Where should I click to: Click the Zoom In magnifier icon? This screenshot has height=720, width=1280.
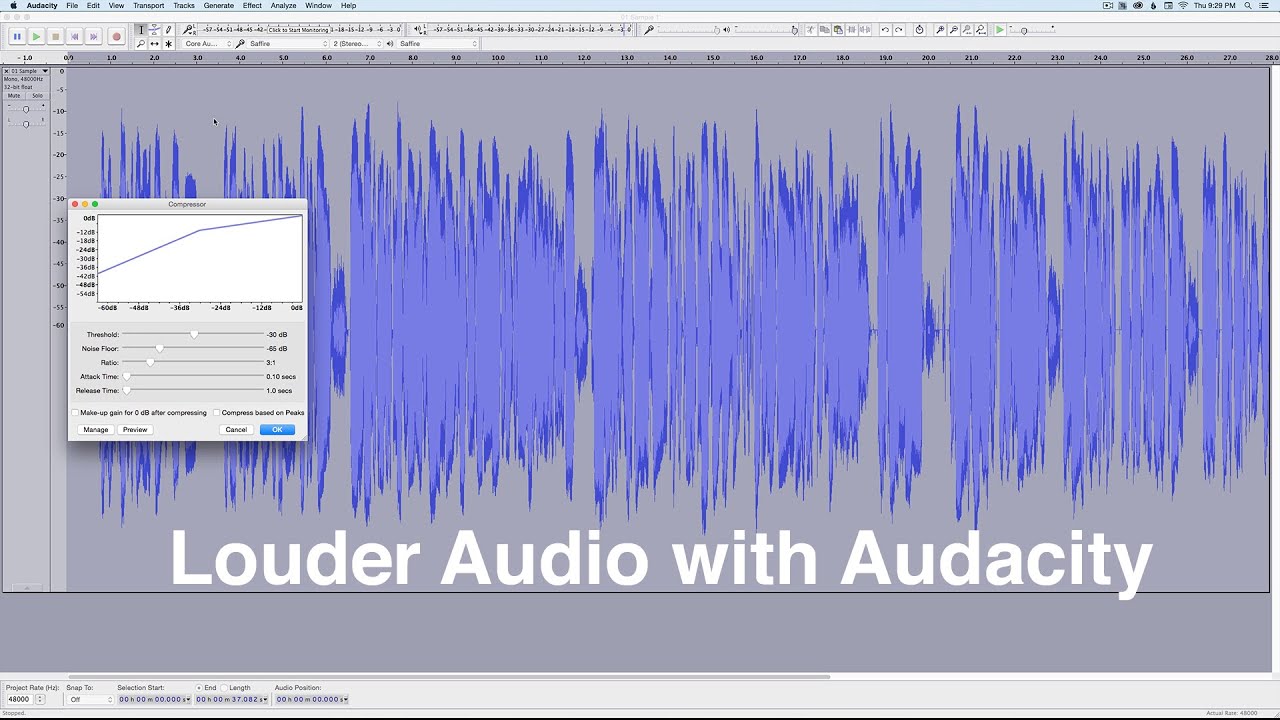click(940, 30)
